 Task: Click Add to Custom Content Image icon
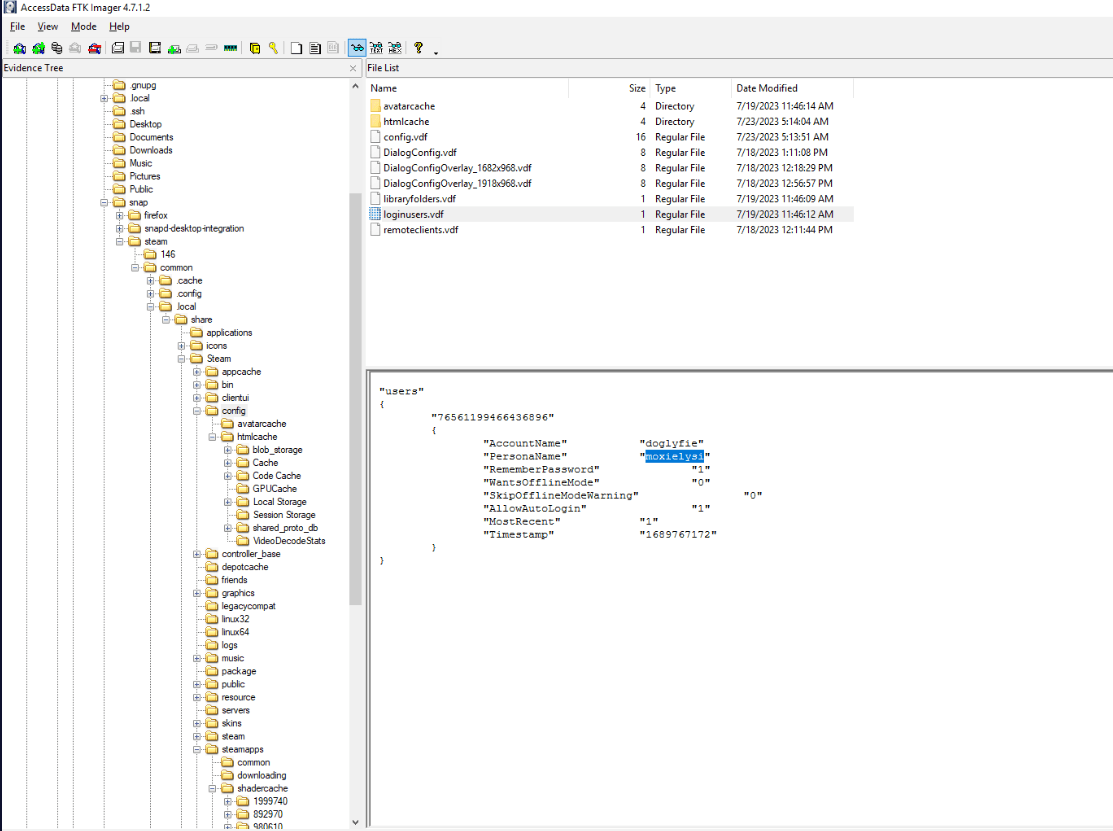(x=174, y=48)
